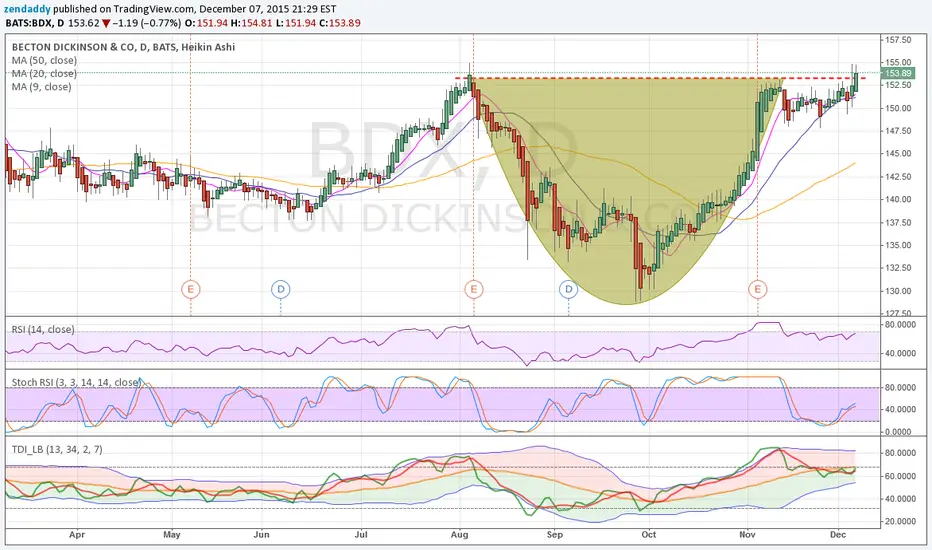
Task: Click the Sep label on time axis
Action: (555, 535)
